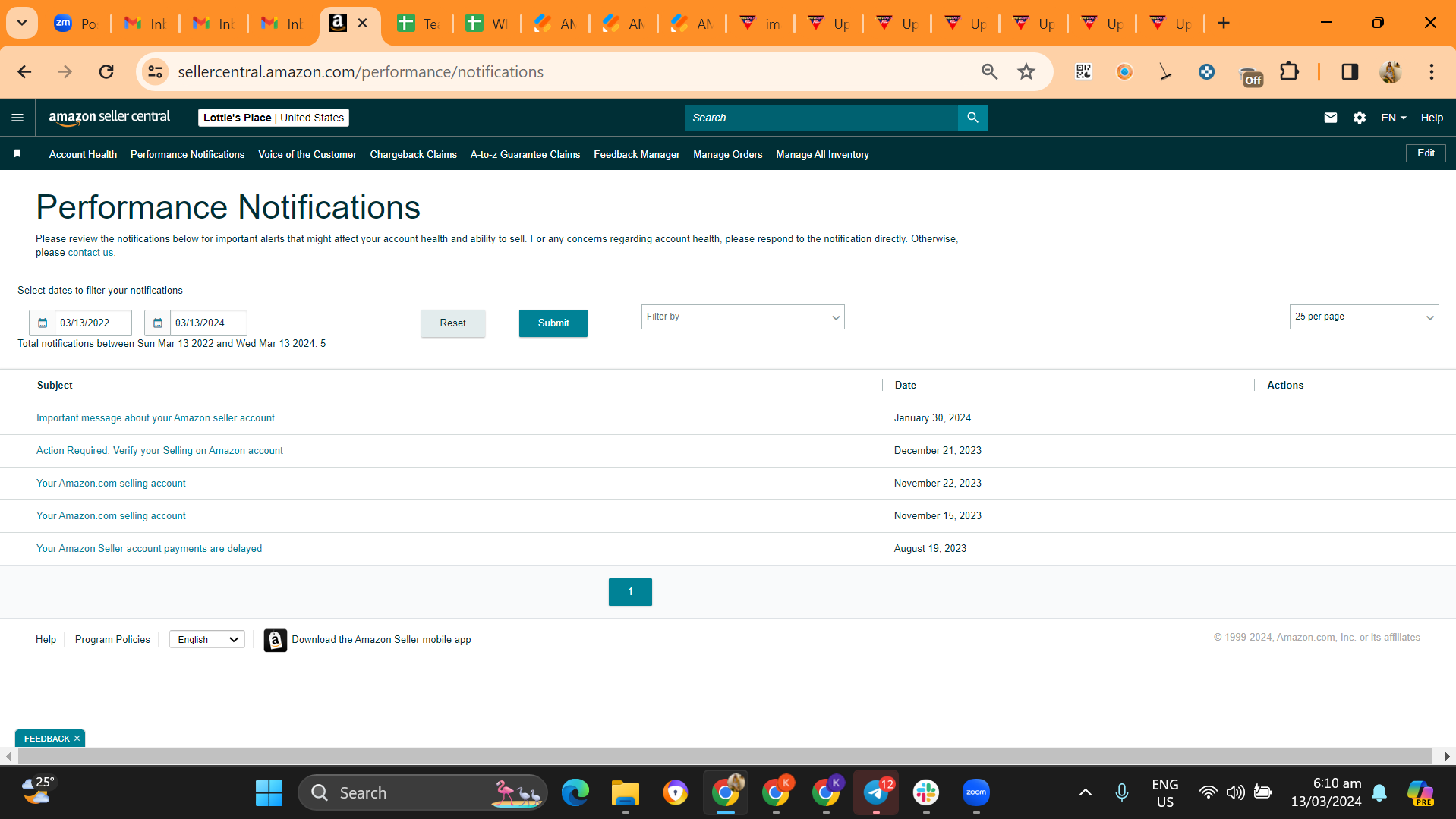The image size is (1456, 819).
Task: Open the Seller Central hamburger menu
Action: coord(17,118)
